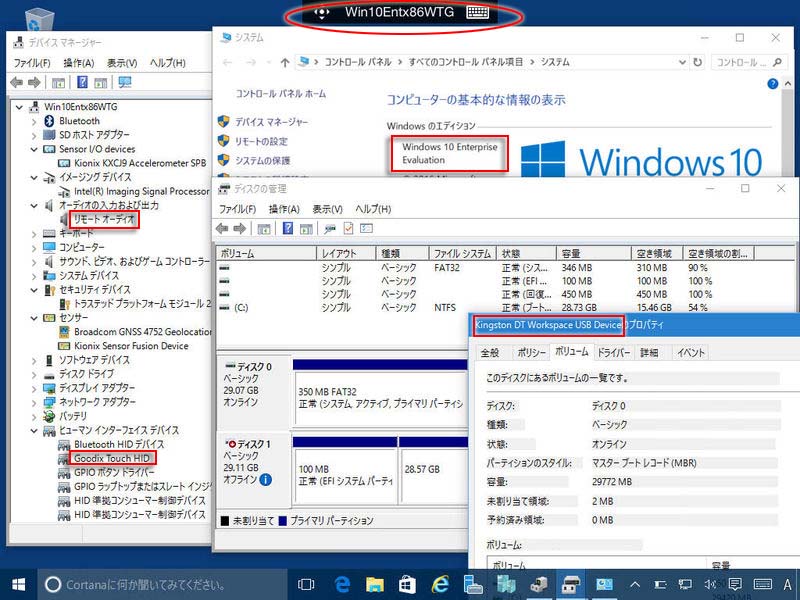The height and width of the screenshot is (600, 800).
Task: Click the ディスク 1 label box
Action: (x=254, y=469)
